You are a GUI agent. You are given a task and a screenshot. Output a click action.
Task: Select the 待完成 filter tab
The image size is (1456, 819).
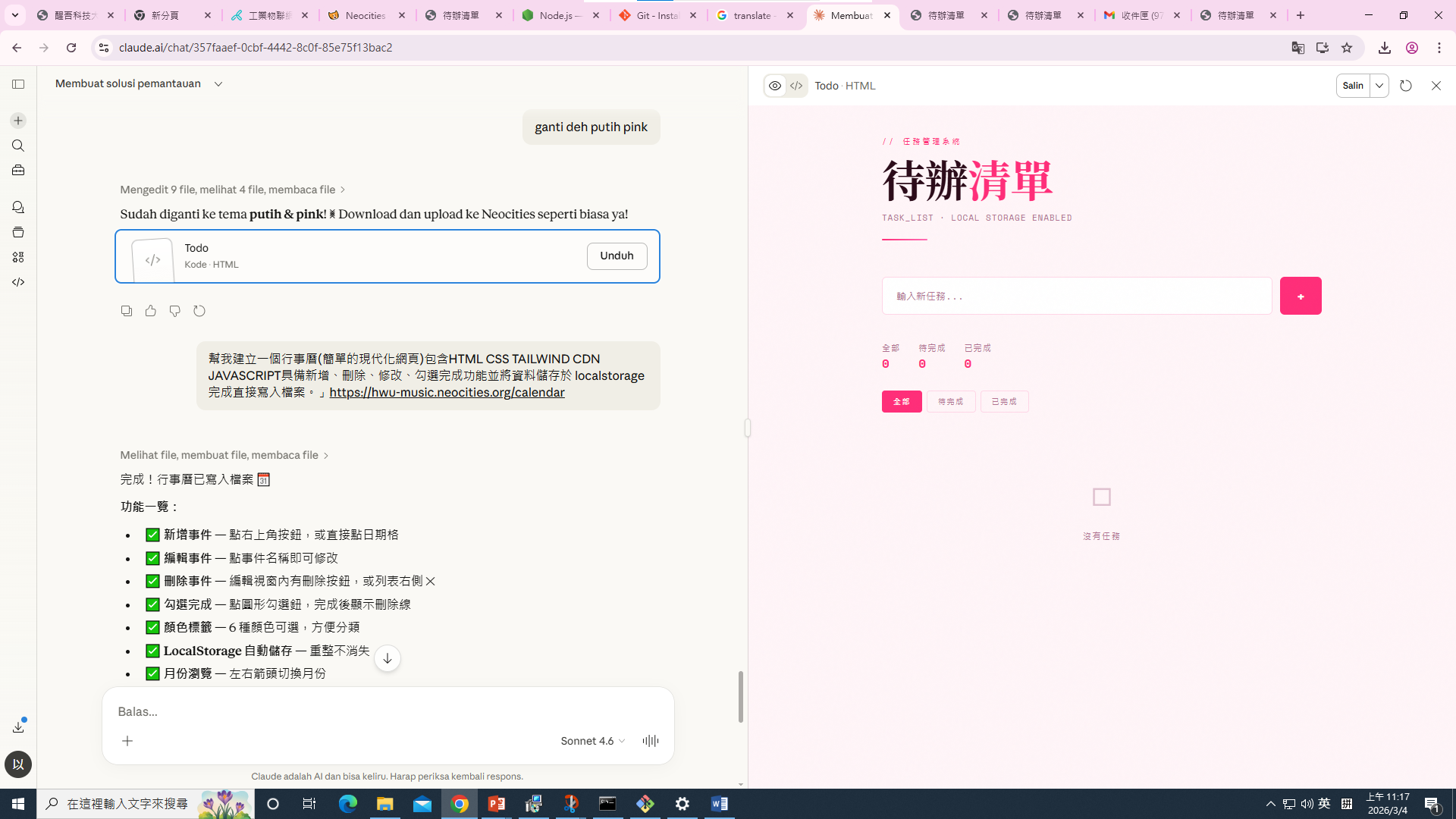(x=950, y=401)
